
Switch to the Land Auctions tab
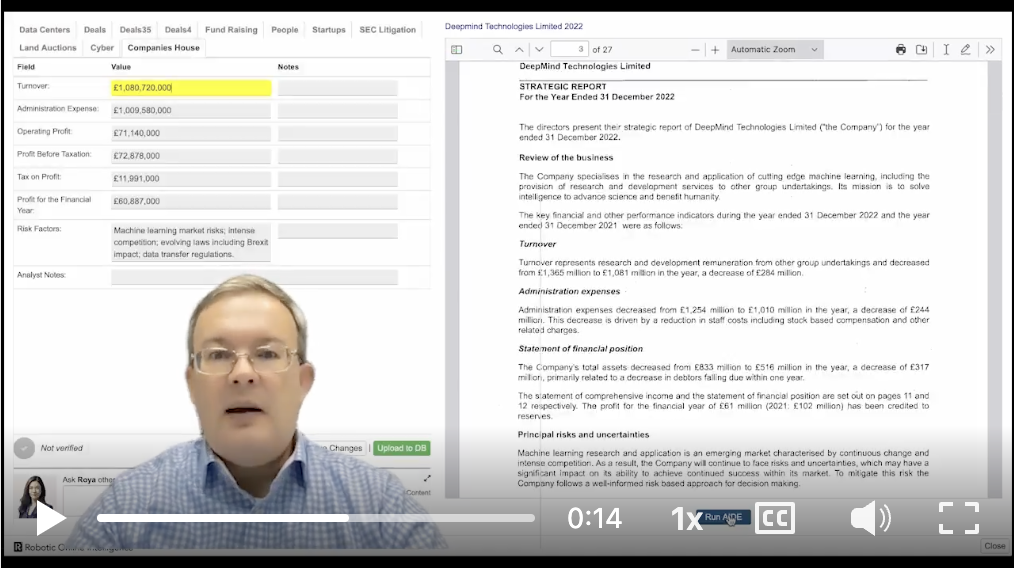(48, 48)
